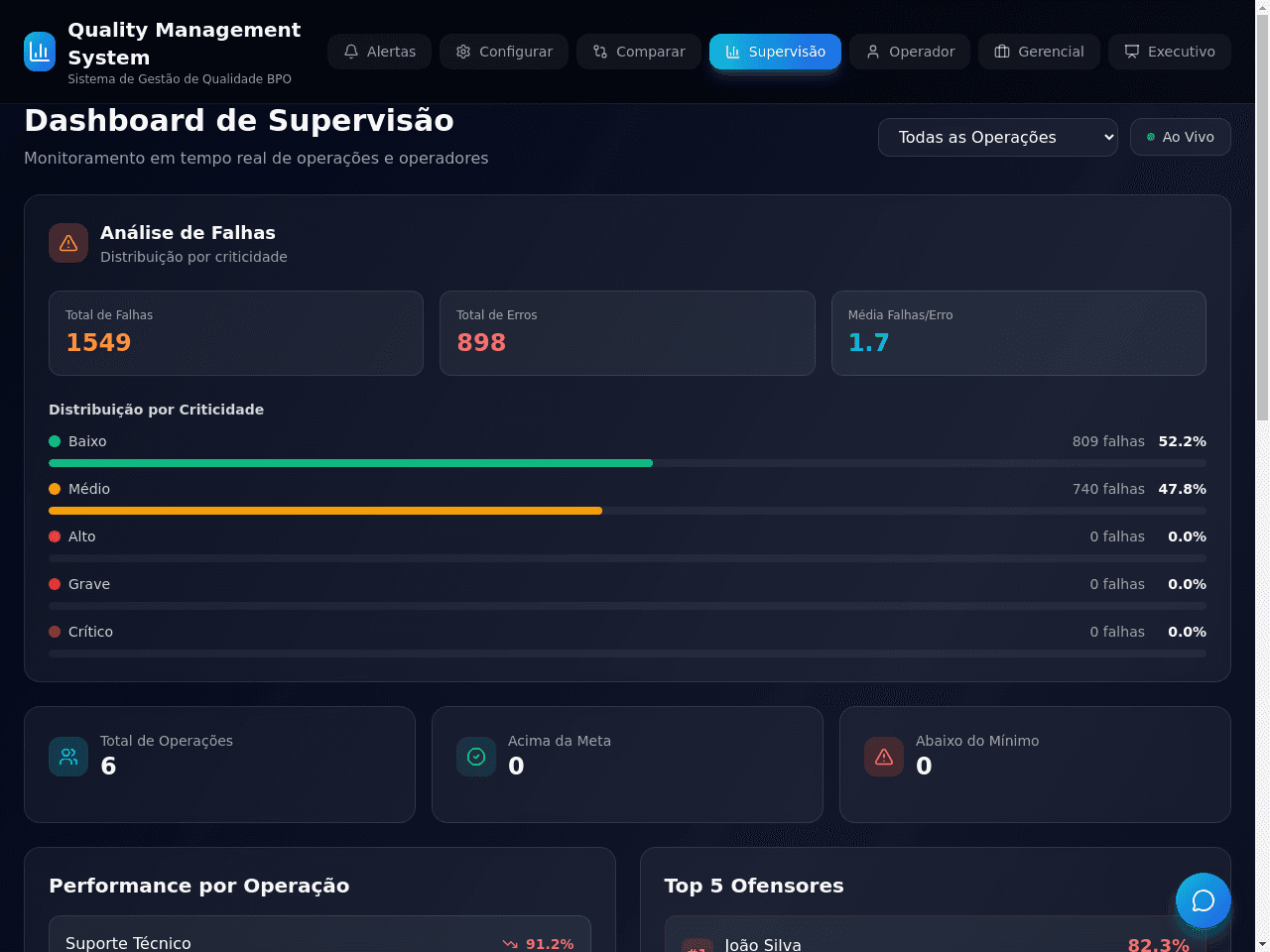Click the Top 5 Ofensores heading
Viewport: 1270px width, 952px height.
(x=754, y=886)
